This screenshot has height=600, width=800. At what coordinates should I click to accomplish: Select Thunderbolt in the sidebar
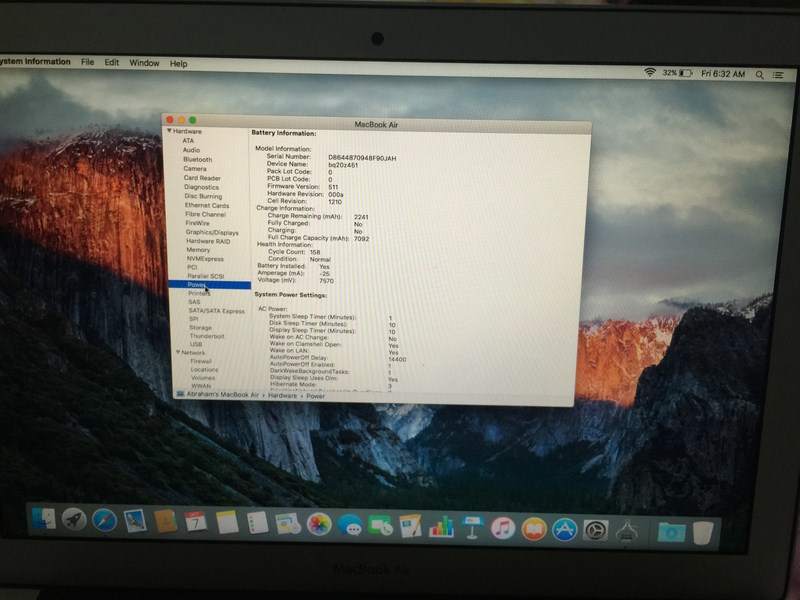click(207, 336)
